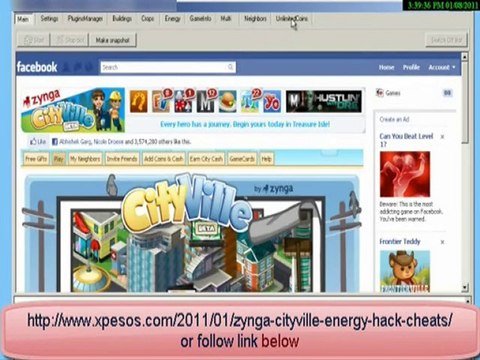Follow the Treasure Isle promo link

pos(245,124)
